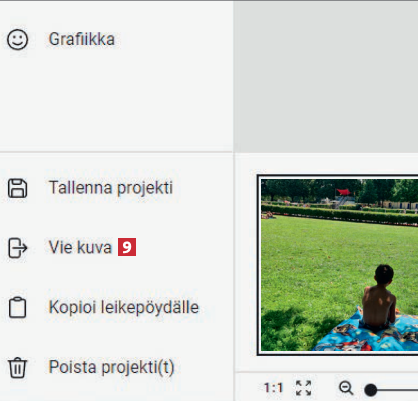The image size is (418, 401).
Task: Click the red flag in the photo
Action: (343, 192)
